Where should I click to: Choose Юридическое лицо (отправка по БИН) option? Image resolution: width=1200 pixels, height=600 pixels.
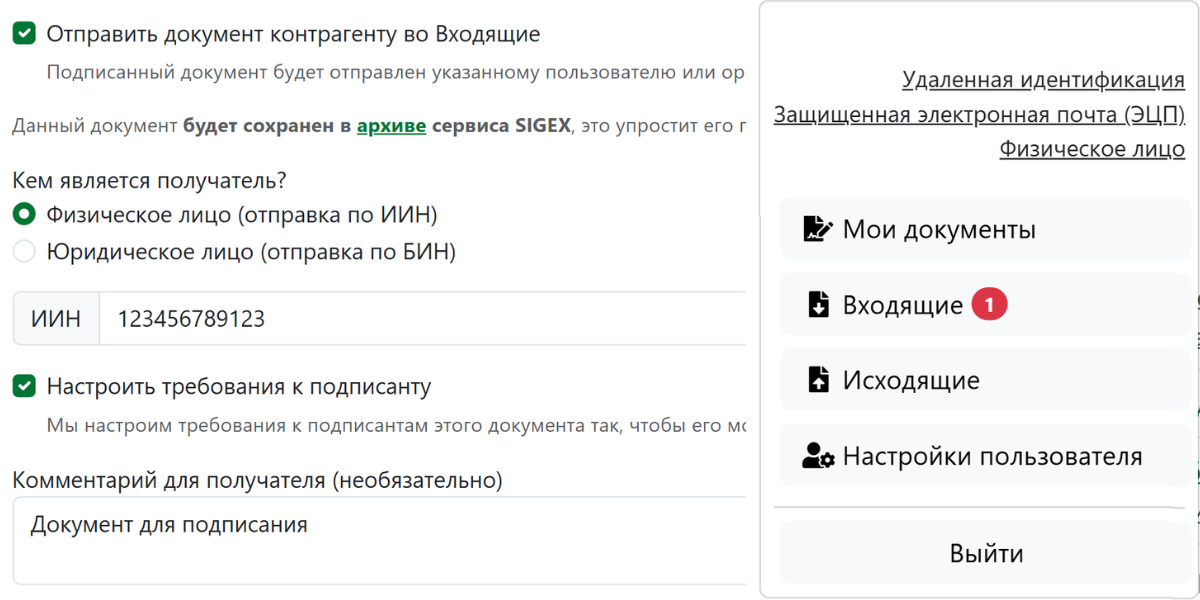pyautogui.click(x=24, y=252)
